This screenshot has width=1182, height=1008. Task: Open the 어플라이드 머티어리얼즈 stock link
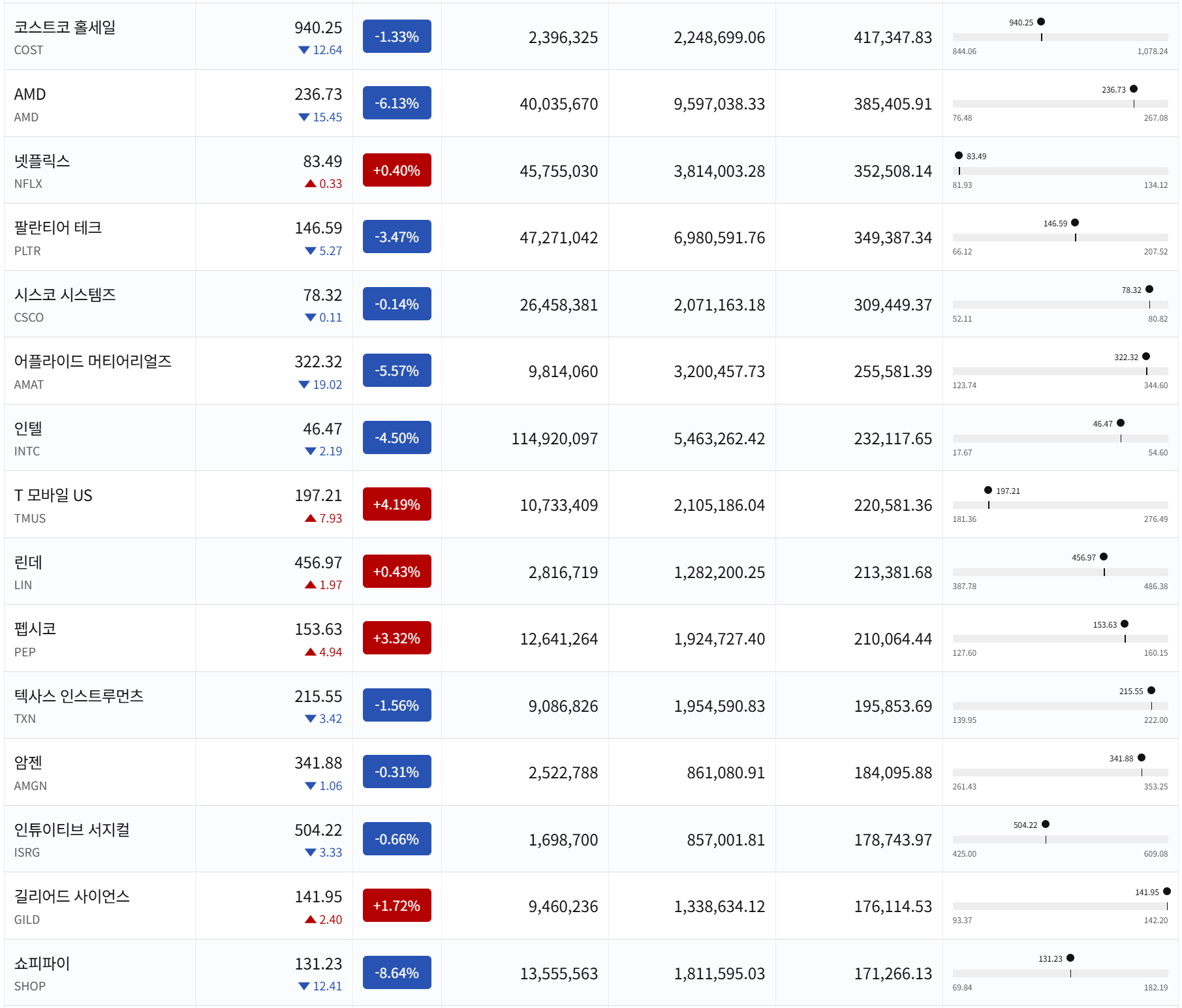coord(93,361)
